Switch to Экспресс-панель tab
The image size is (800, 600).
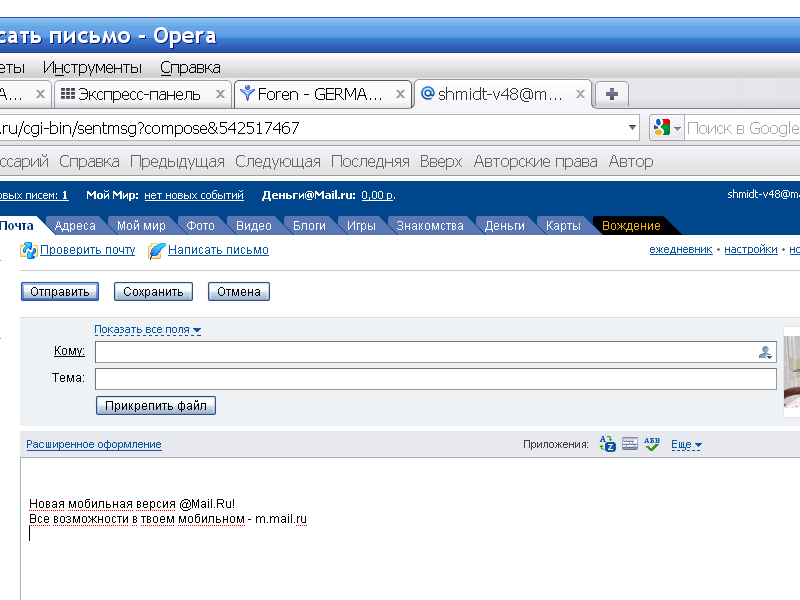click(x=143, y=94)
